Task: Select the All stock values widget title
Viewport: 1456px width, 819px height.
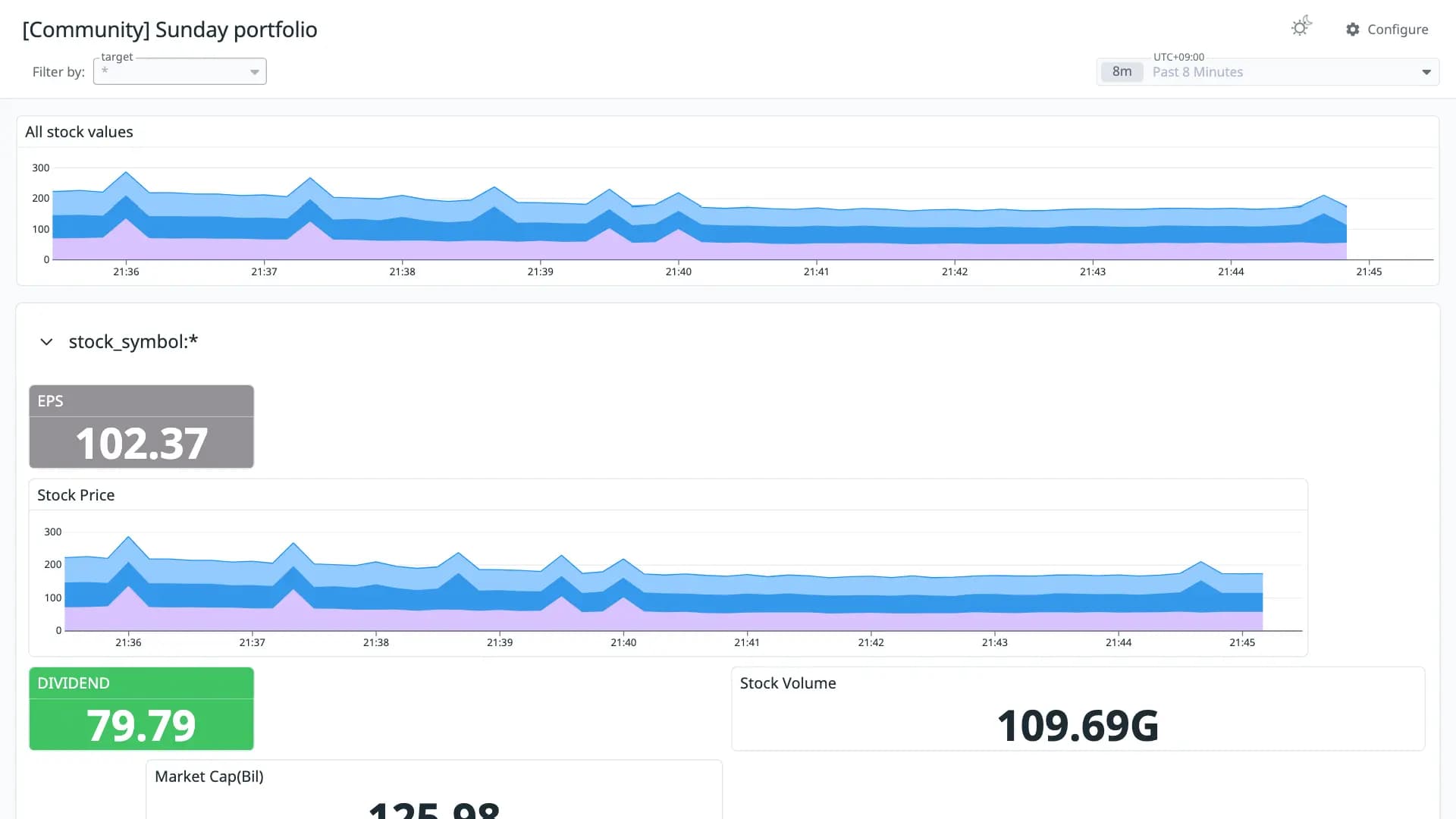Action: (x=79, y=132)
